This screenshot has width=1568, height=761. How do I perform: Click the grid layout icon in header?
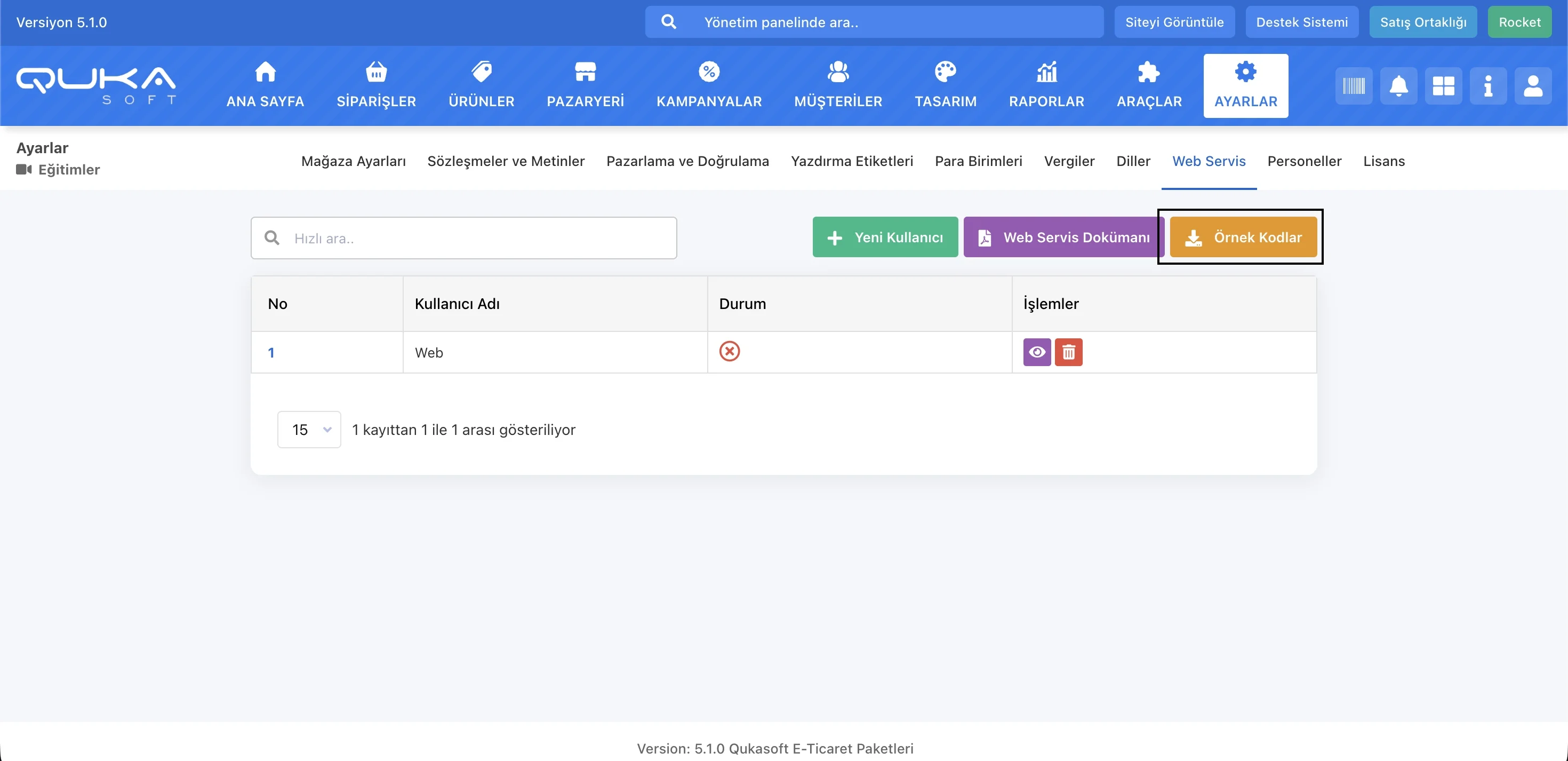pyautogui.click(x=1443, y=86)
